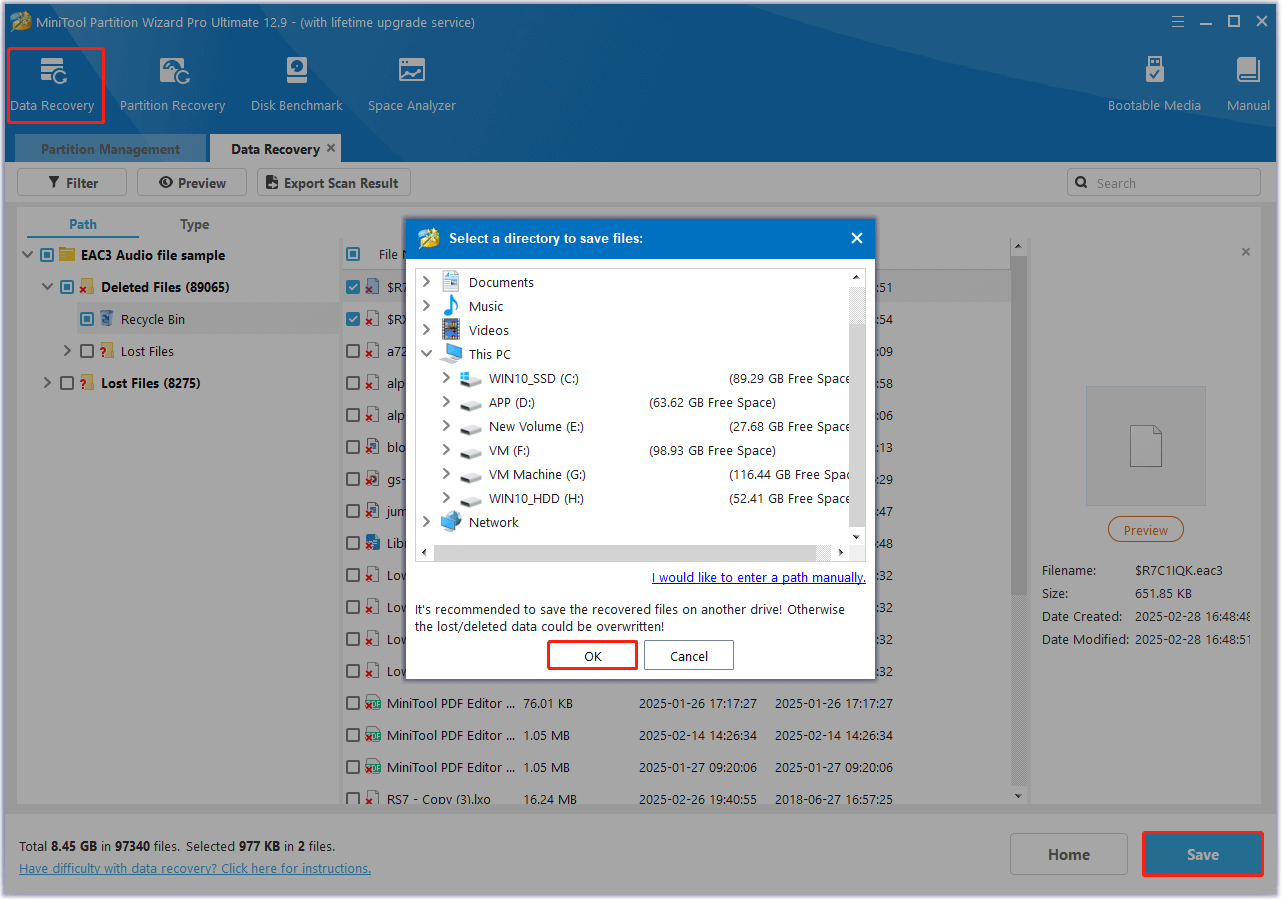Image resolution: width=1282 pixels, height=901 pixels.
Task: Tick the RS7 - Copy (3).lxo file checkbox
Action: pos(353,799)
